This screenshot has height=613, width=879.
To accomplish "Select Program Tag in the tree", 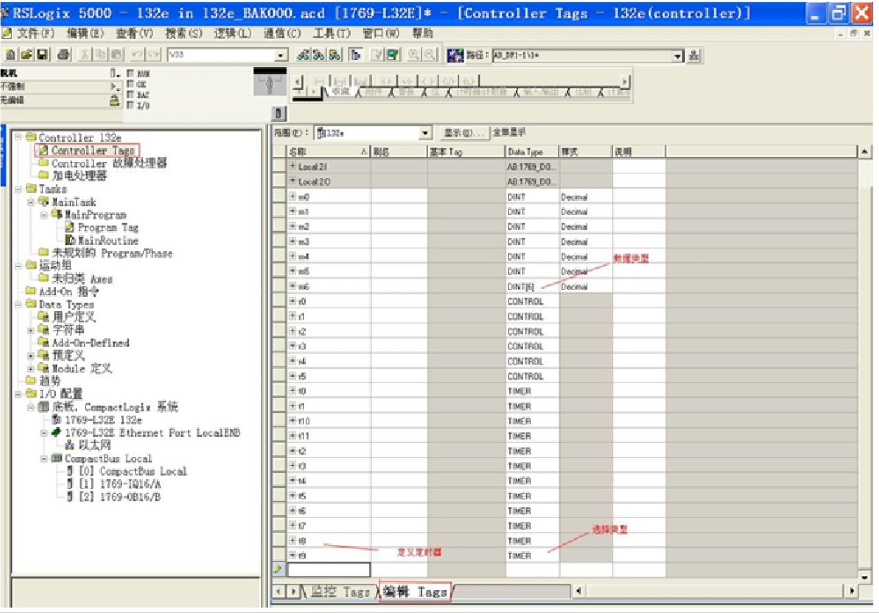I will click(108, 227).
